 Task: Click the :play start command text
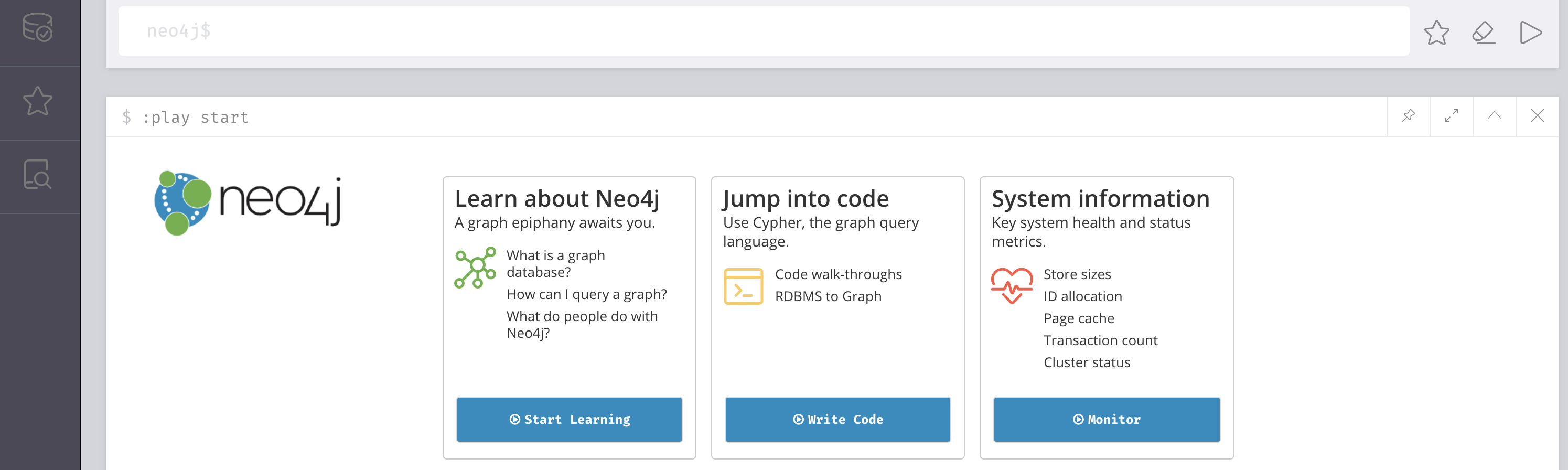pyautogui.click(x=196, y=117)
